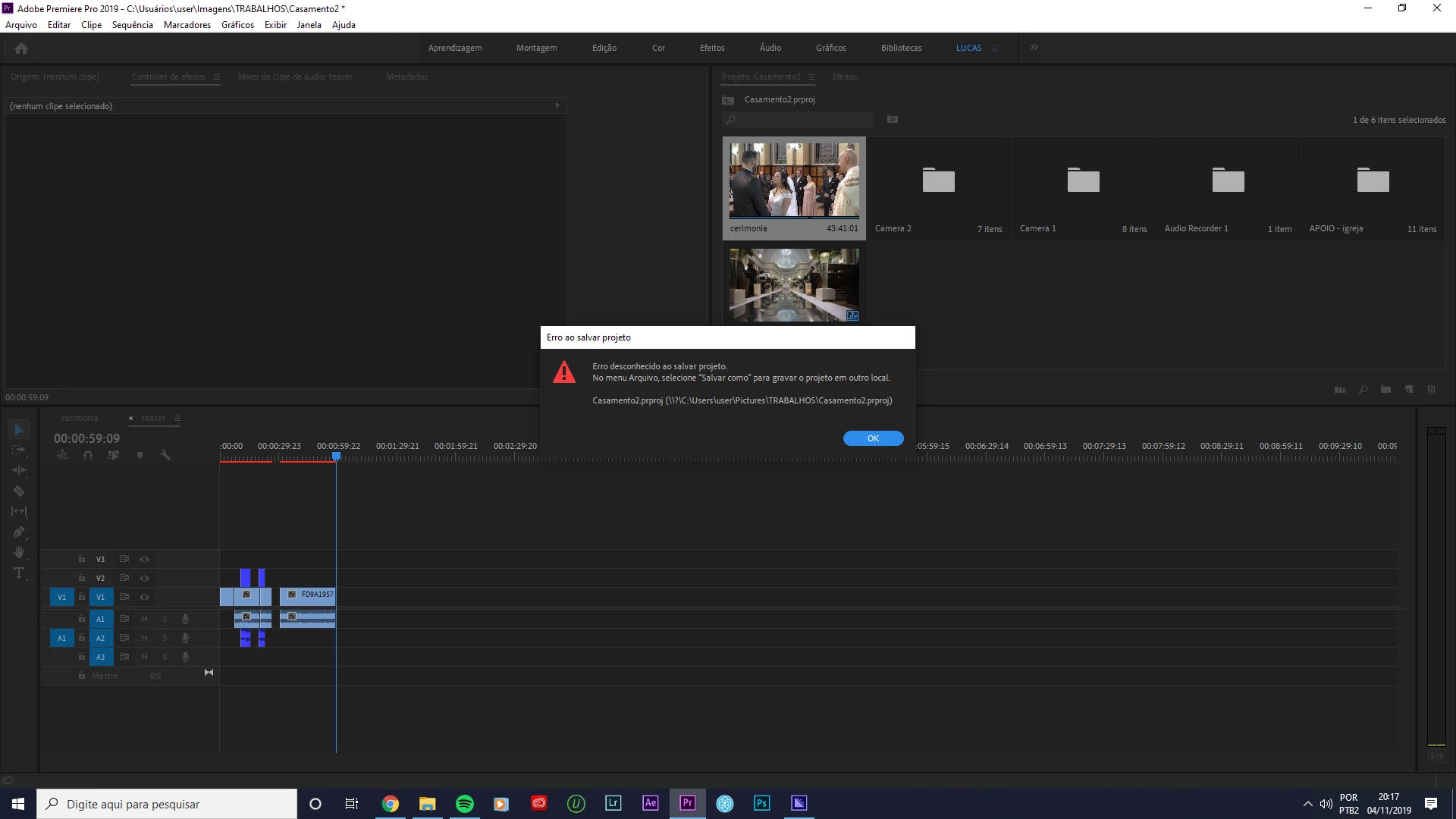The width and height of the screenshot is (1456, 819).
Task: Open Photoshop from the taskbar
Action: tap(761, 803)
